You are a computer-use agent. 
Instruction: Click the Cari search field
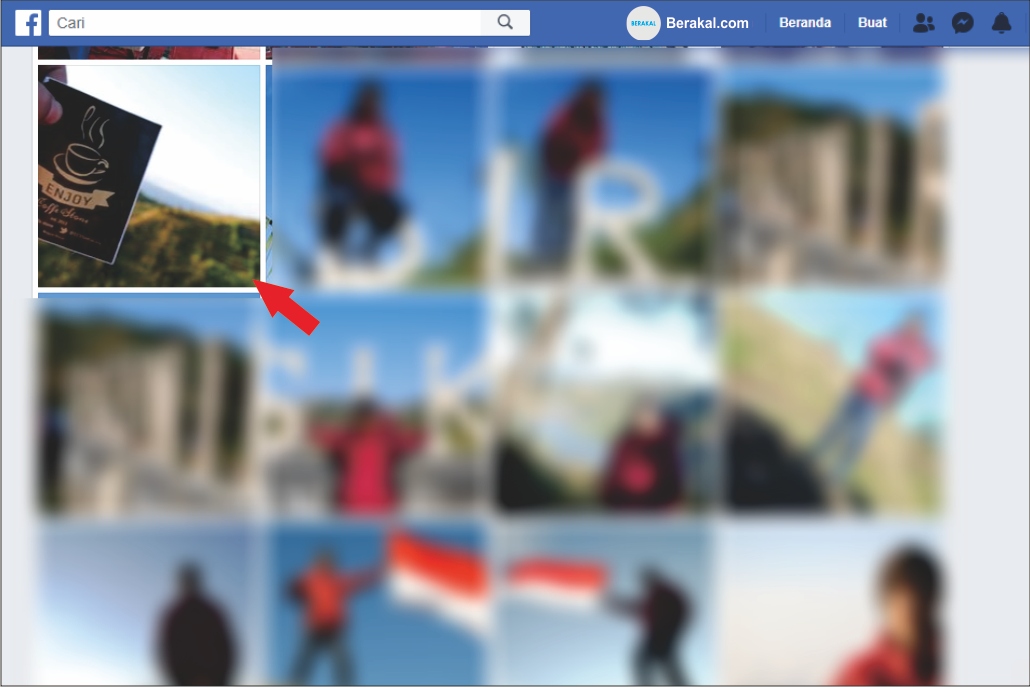(265, 22)
